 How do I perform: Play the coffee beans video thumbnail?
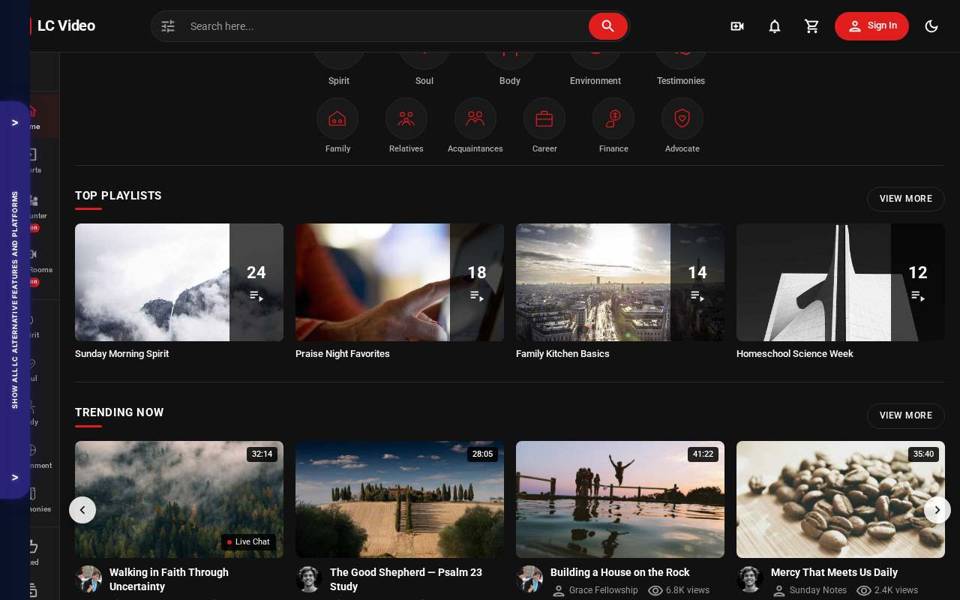pyautogui.click(x=840, y=500)
